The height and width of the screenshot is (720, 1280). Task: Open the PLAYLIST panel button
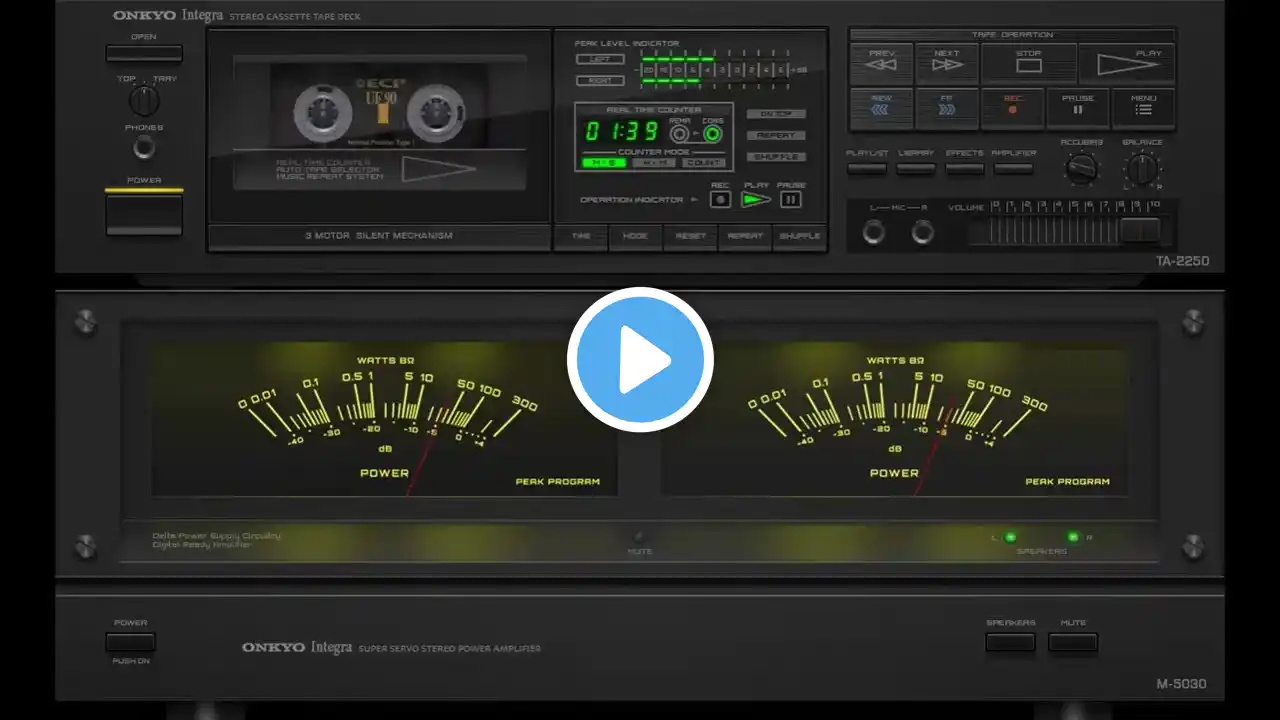tap(866, 168)
